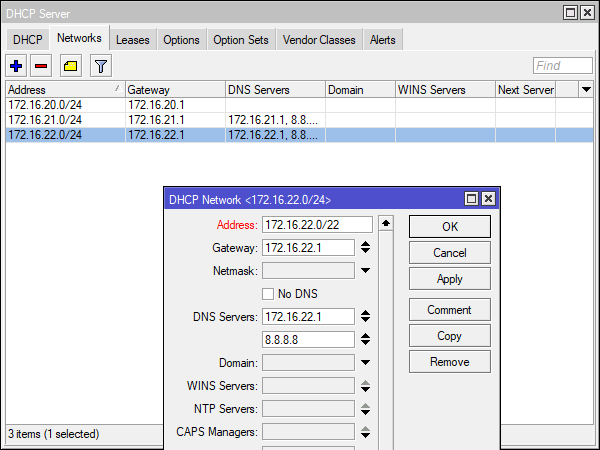Toggle the No DNS checkbox
The height and width of the screenshot is (450, 600).
pos(268,294)
